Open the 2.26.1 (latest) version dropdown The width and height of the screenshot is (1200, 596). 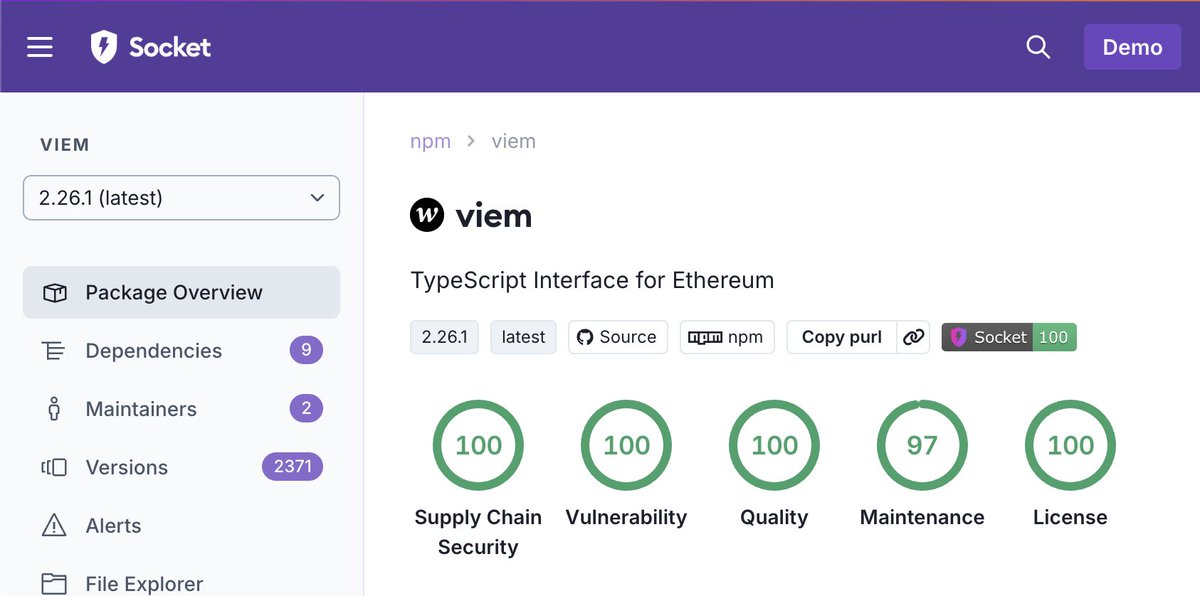pyautogui.click(x=181, y=198)
